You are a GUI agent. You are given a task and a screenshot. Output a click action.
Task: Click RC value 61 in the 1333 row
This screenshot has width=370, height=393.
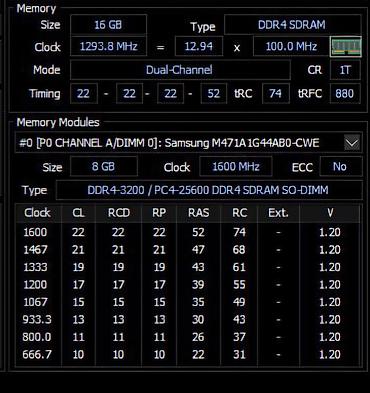coord(239,267)
